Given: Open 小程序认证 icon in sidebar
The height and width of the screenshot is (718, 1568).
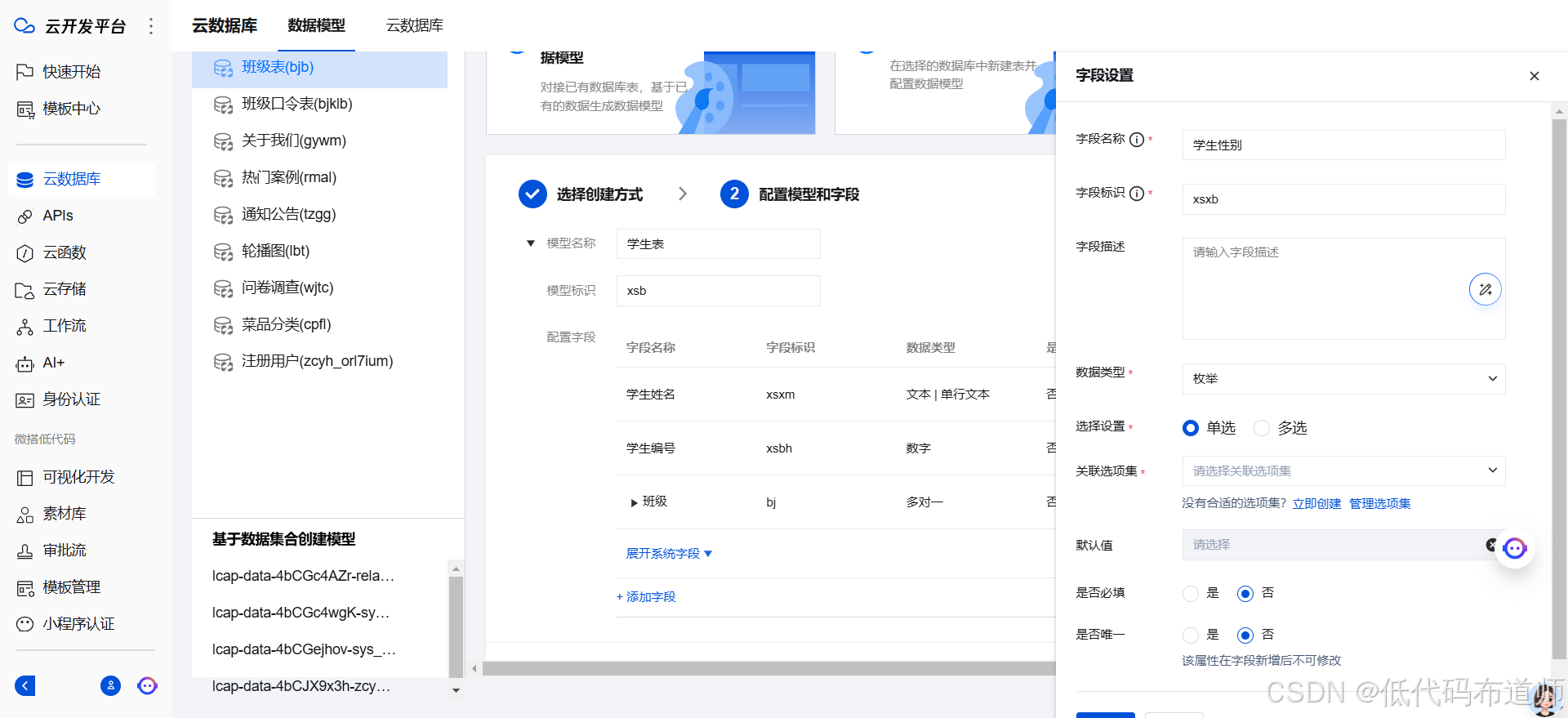Looking at the screenshot, I should pos(24,624).
